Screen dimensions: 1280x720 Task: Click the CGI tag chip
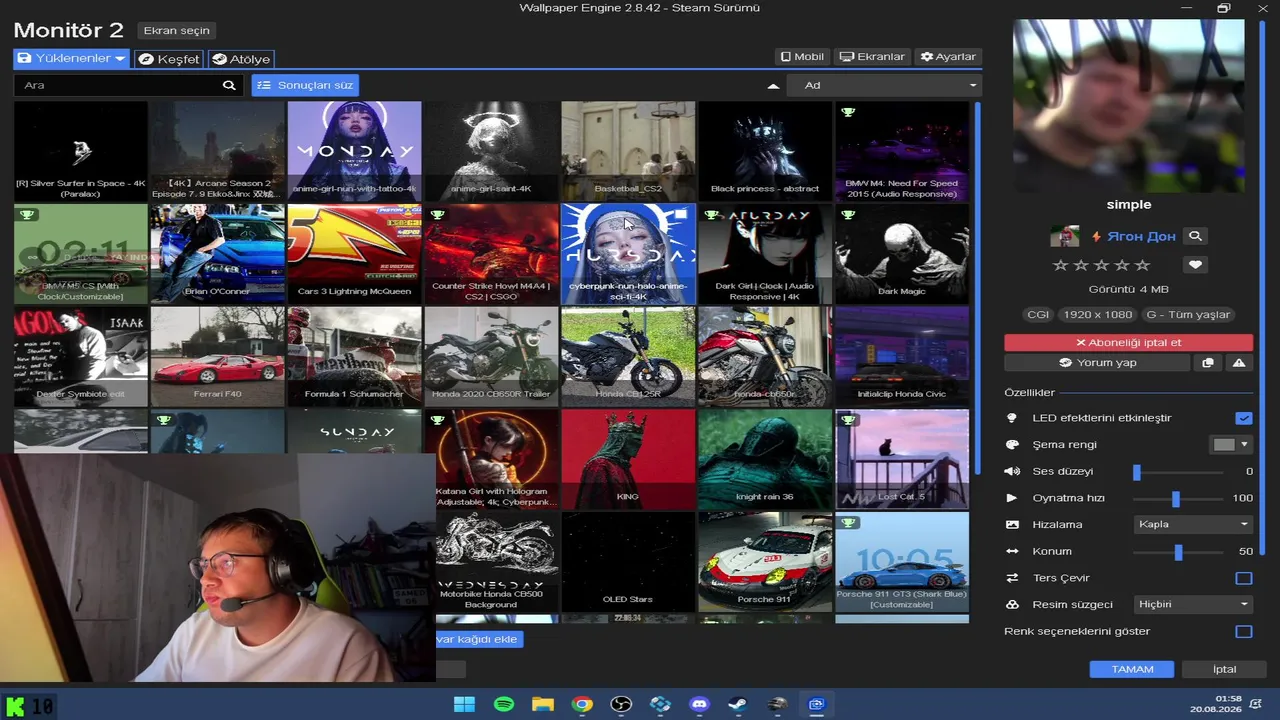point(1038,315)
